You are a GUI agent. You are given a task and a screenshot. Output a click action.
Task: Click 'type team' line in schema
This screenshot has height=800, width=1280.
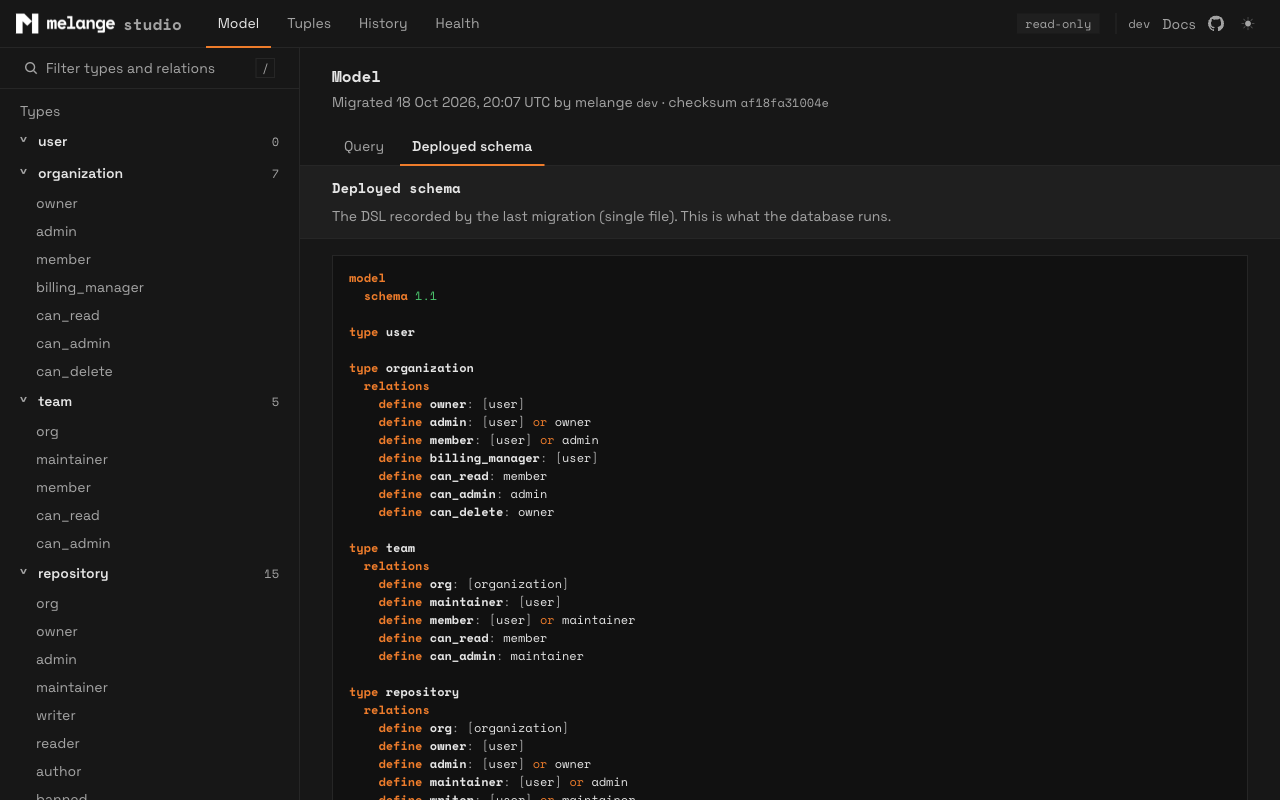[382, 548]
